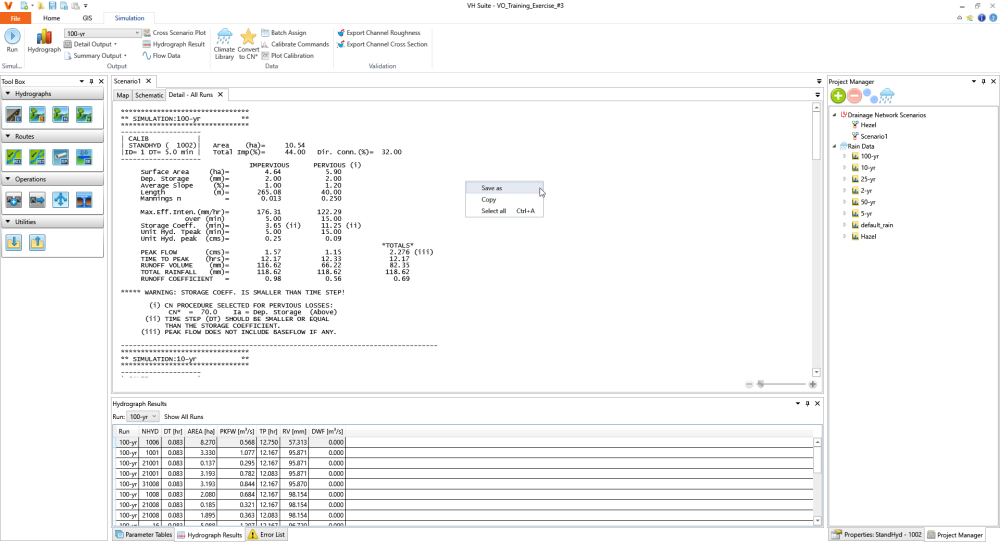Switch to the Map view tab
This screenshot has height=542, width=1000.
(x=122, y=95)
